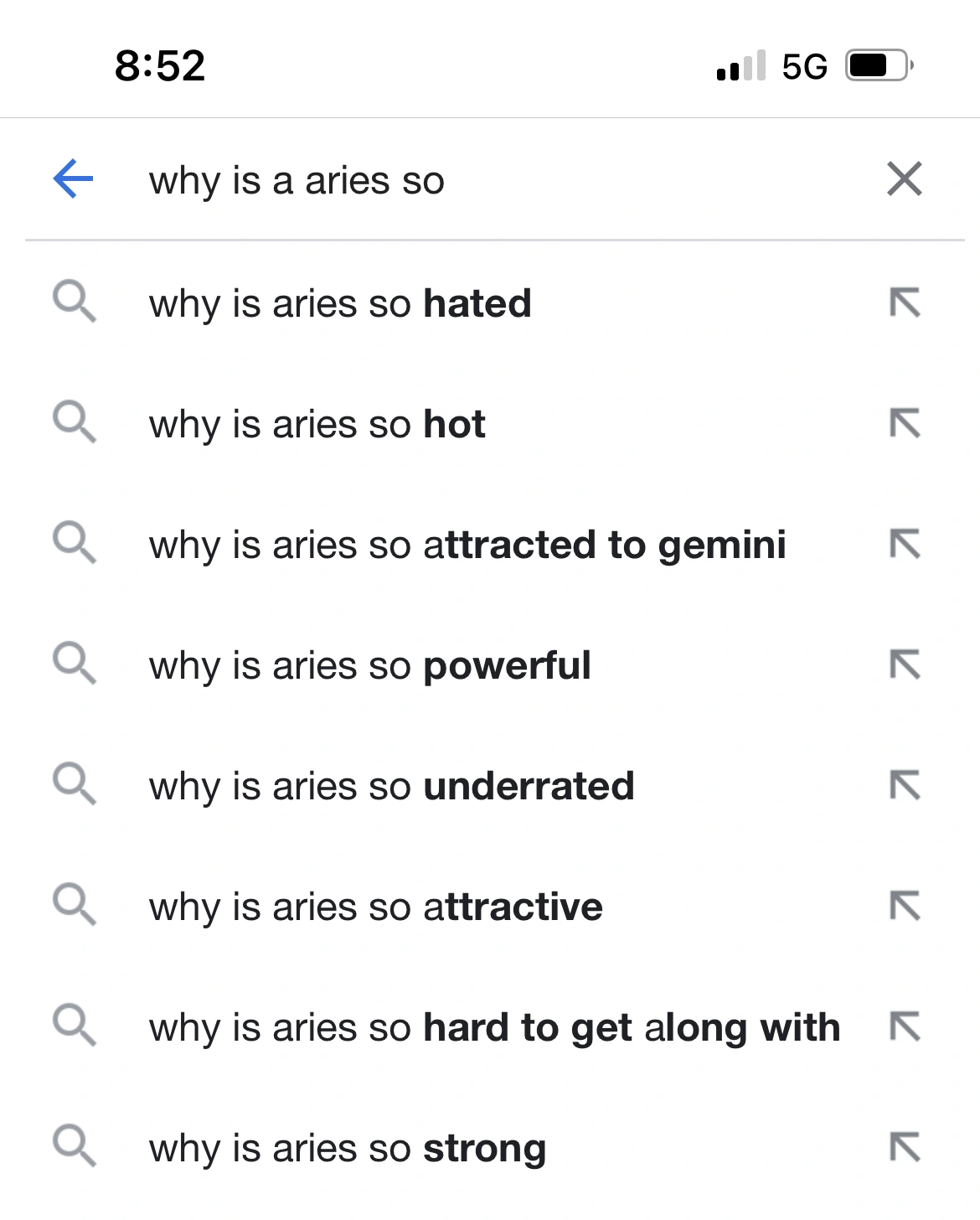The width and height of the screenshot is (980, 1220).
Task: Tap the search input field showing 'why is a aries so'
Action: [x=419, y=178]
